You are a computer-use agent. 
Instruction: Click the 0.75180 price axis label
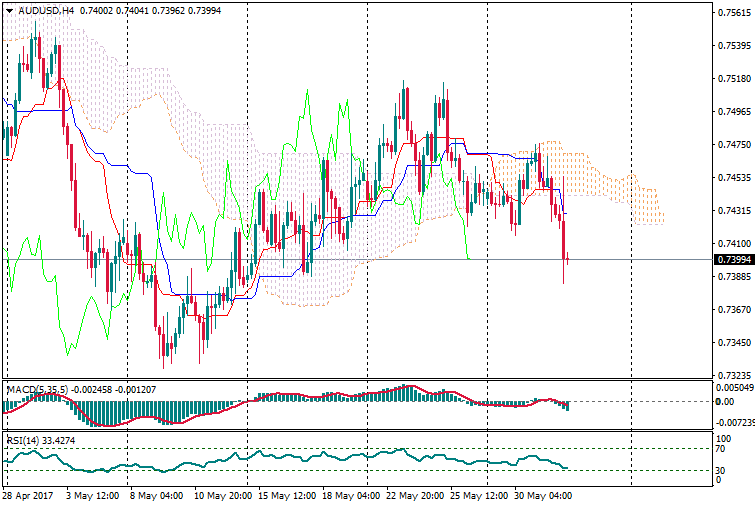pyautogui.click(x=734, y=79)
